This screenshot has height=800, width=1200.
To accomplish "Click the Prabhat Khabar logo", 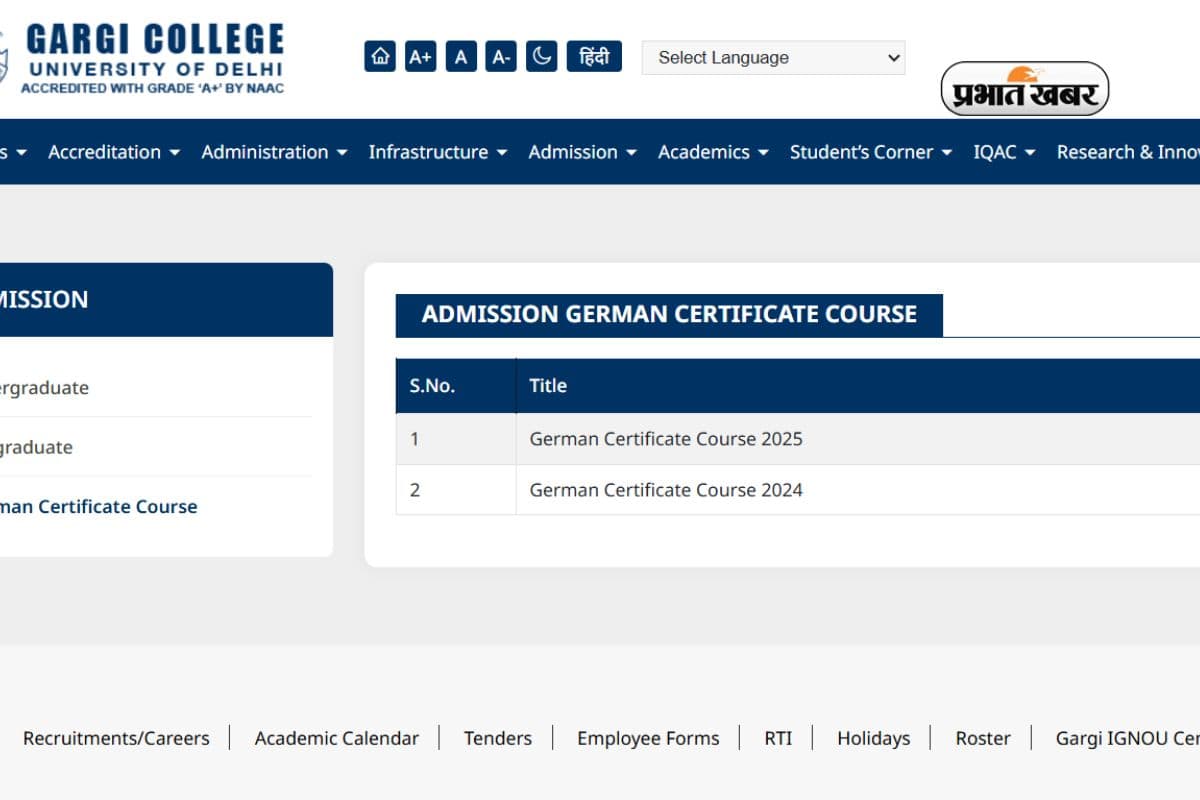I will (1024, 90).
